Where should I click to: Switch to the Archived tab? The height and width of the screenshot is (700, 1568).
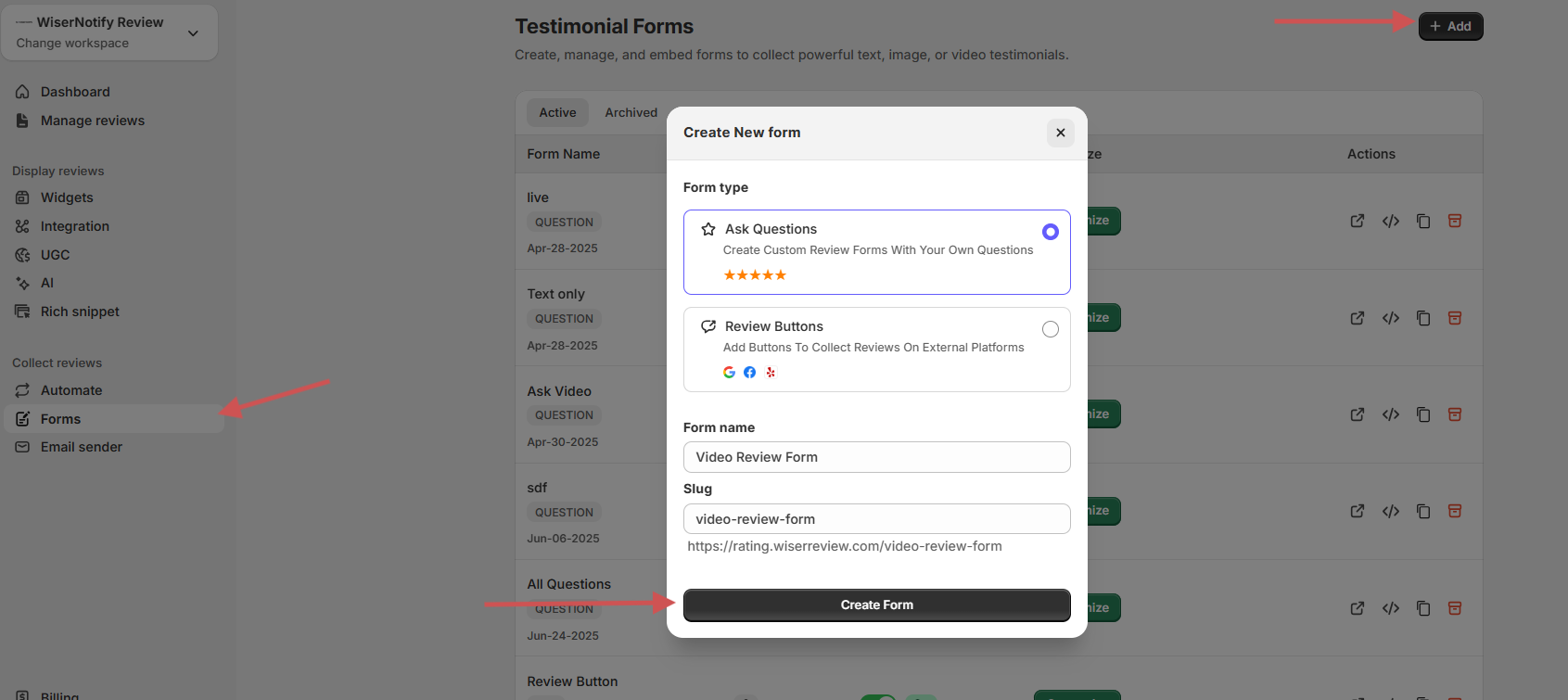[x=631, y=112]
